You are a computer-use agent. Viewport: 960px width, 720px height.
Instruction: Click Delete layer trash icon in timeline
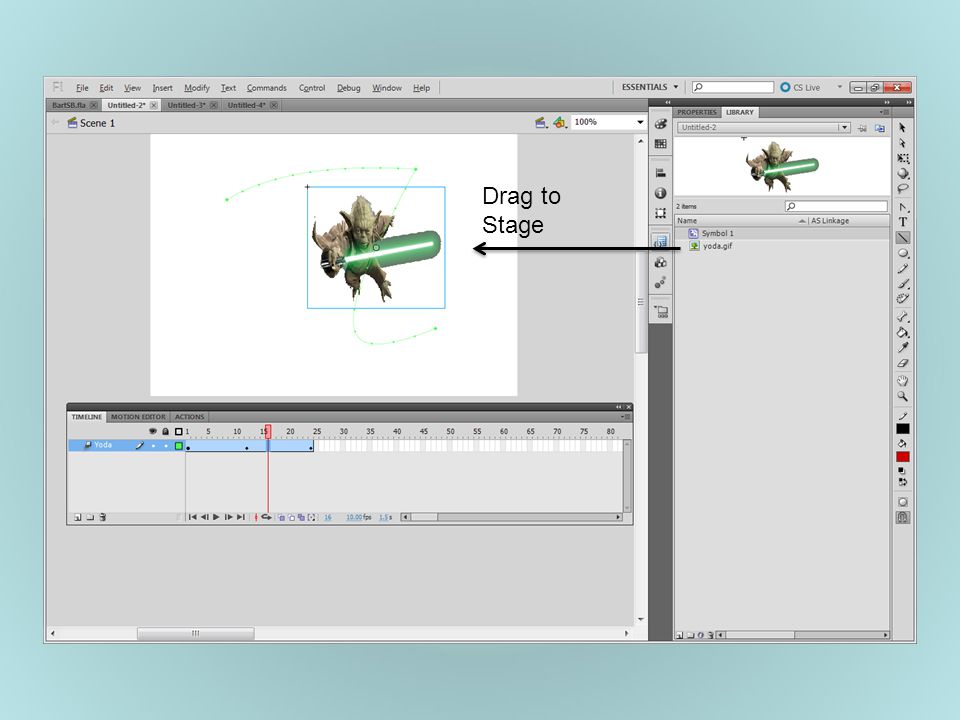(x=103, y=517)
